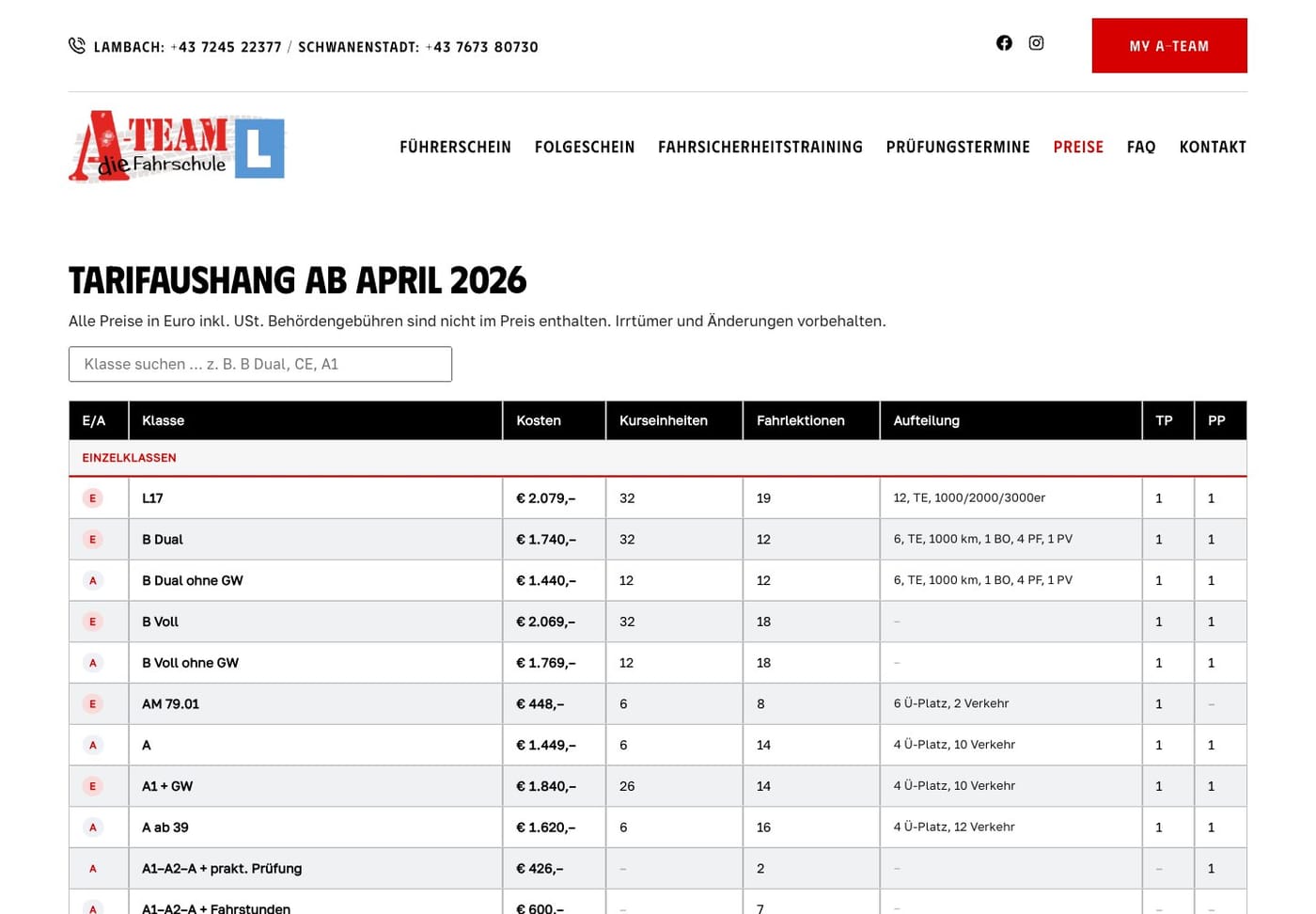The height and width of the screenshot is (914, 1316).
Task: Open the Facebook icon link
Action: [1004, 43]
